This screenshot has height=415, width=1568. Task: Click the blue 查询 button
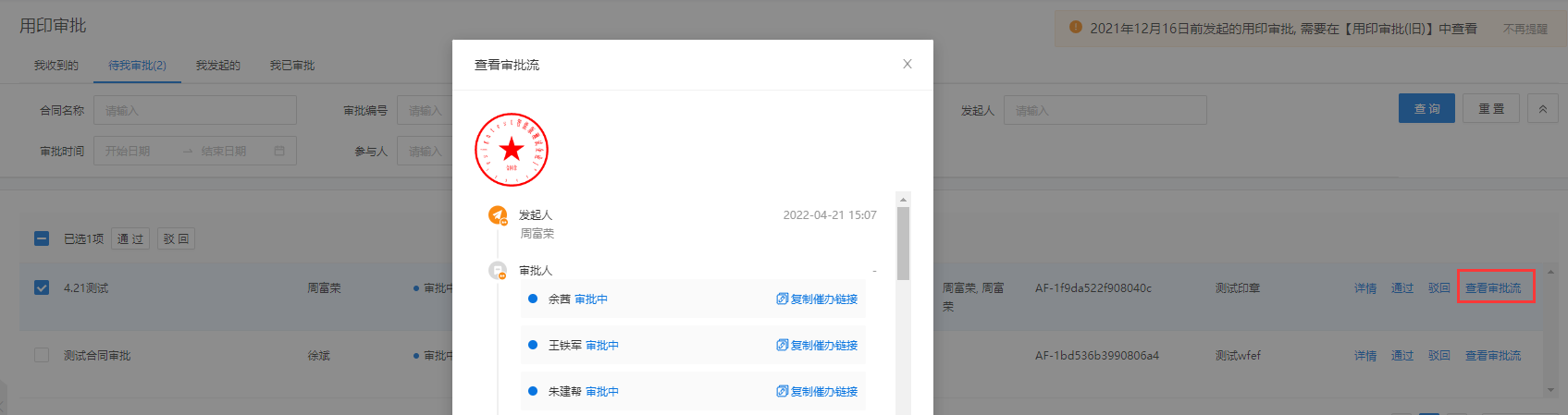[x=1426, y=108]
